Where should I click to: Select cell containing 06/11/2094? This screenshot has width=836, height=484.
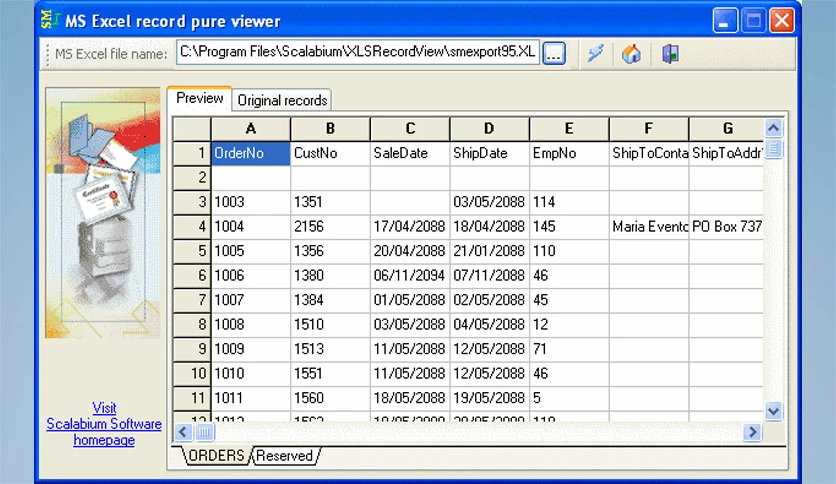(x=410, y=276)
